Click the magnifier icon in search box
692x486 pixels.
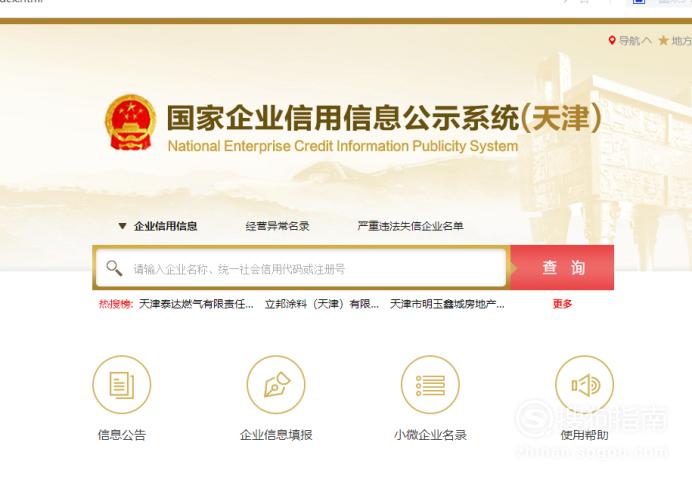tap(114, 267)
